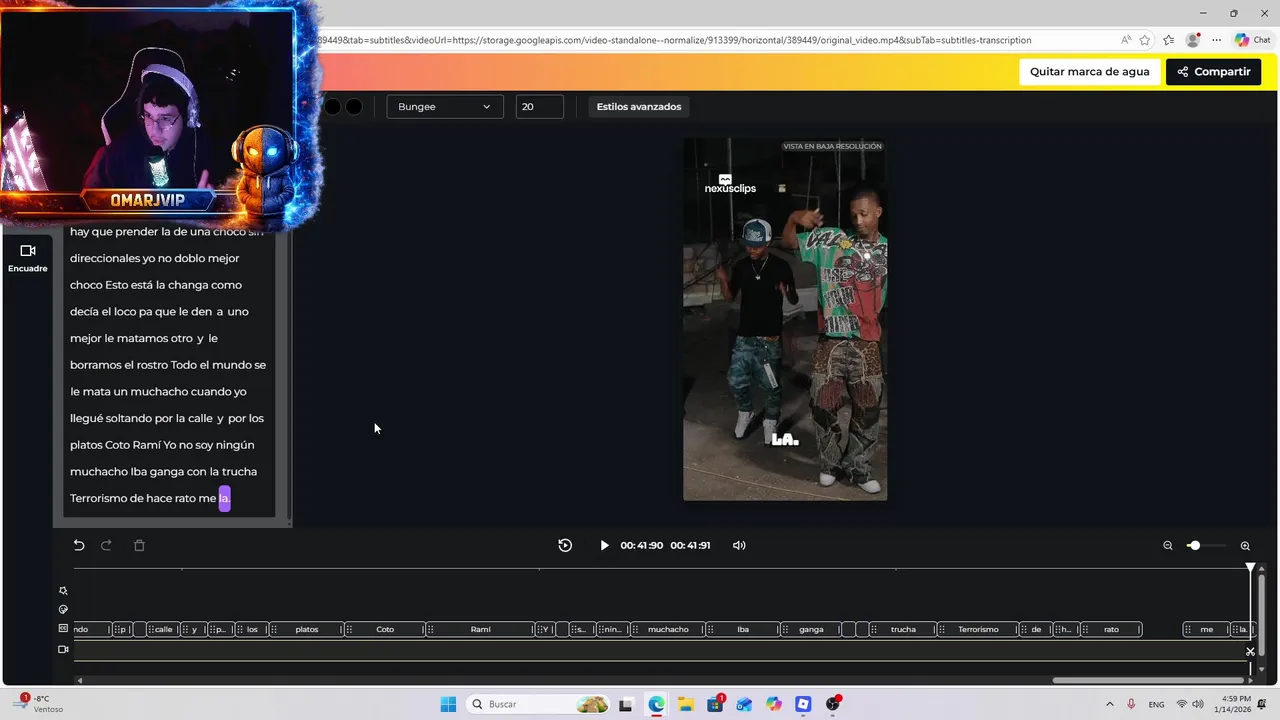
Task: Click the taskbar Buscar search box
Action: coord(538,704)
